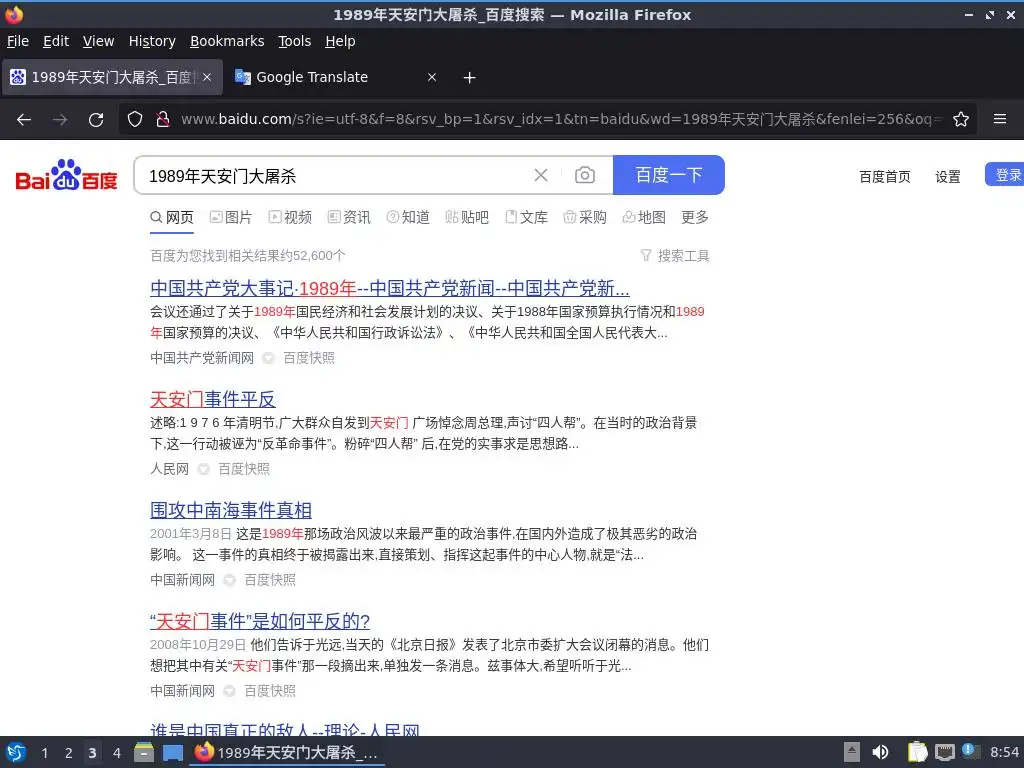Click the Firefox taskbar window button
The width and height of the screenshot is (1024, 768).
287,752
